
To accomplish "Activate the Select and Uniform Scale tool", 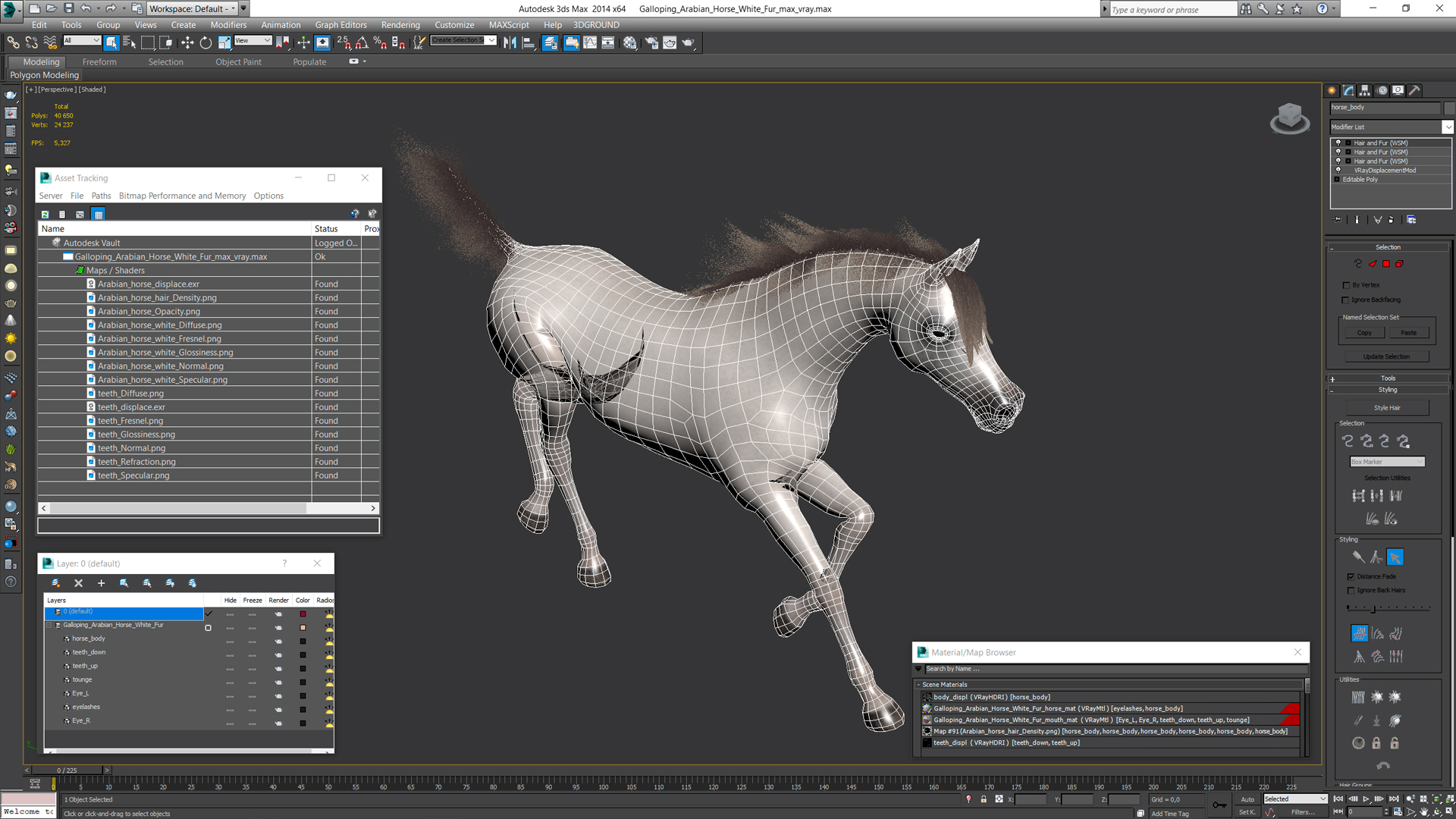I will click(x=224, y=42).
